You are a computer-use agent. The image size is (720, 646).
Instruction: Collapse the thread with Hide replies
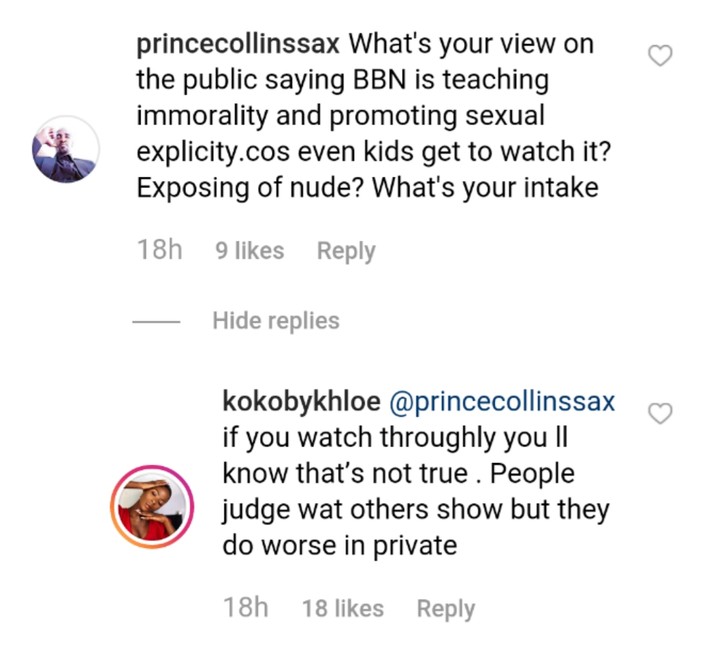pyautogui.click(x=275, y=321)
